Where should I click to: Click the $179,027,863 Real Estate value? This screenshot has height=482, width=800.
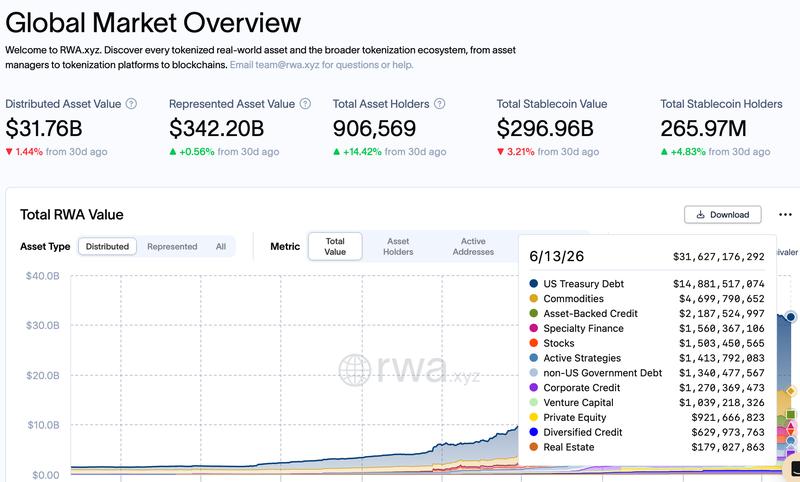coord(728,447)
